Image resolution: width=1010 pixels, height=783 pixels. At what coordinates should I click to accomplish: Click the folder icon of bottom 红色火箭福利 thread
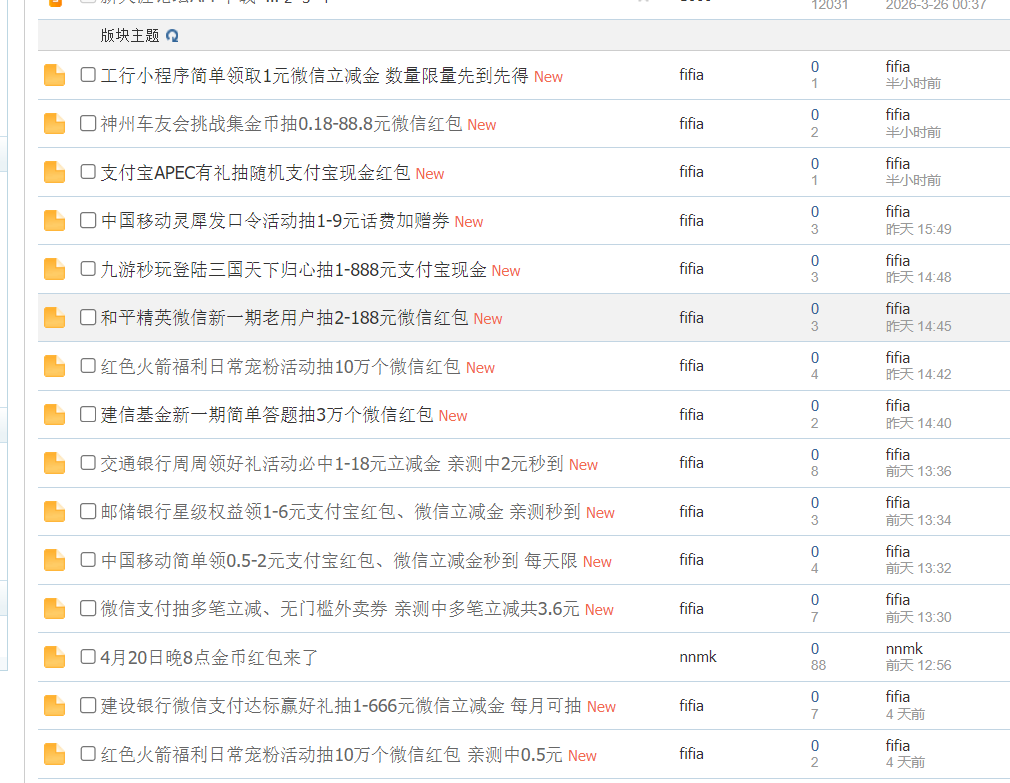tap(54, 754)
